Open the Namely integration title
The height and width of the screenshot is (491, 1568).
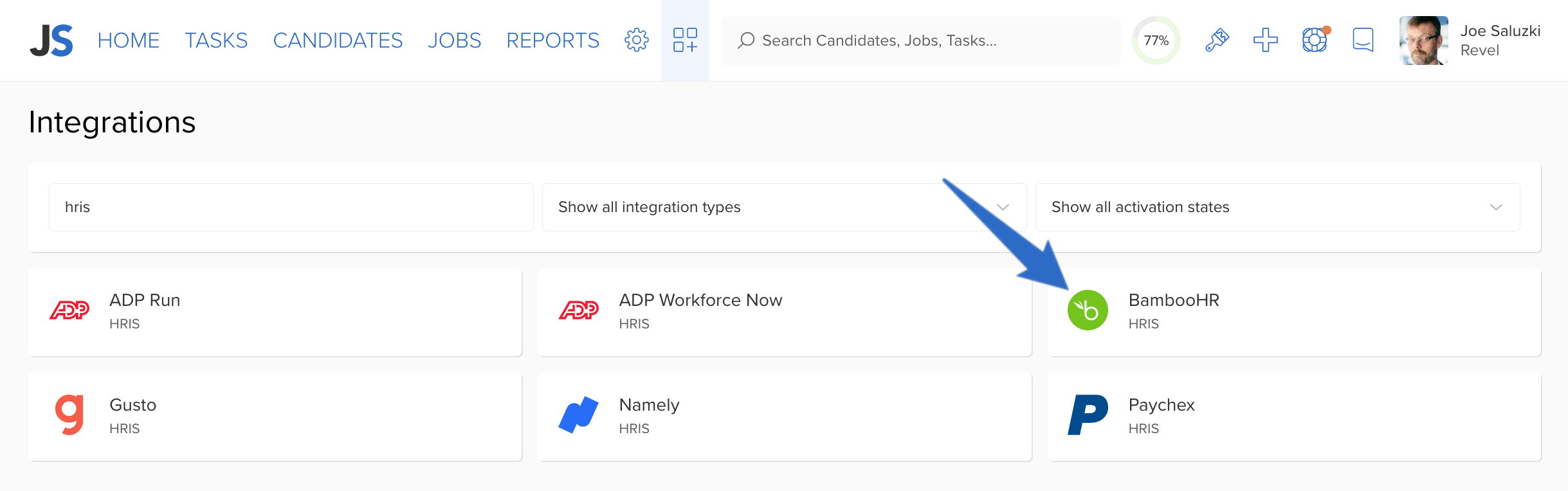pos(649,406)
